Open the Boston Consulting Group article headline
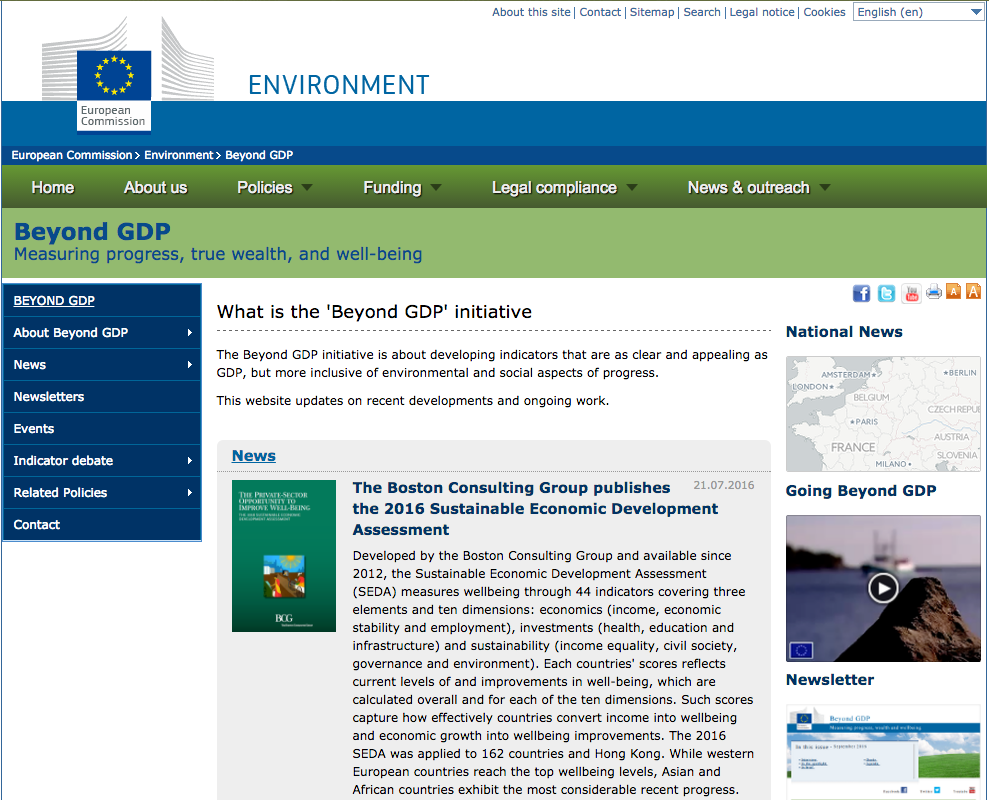Viewport: 989px width, 800px height. (x=535, y=509)
